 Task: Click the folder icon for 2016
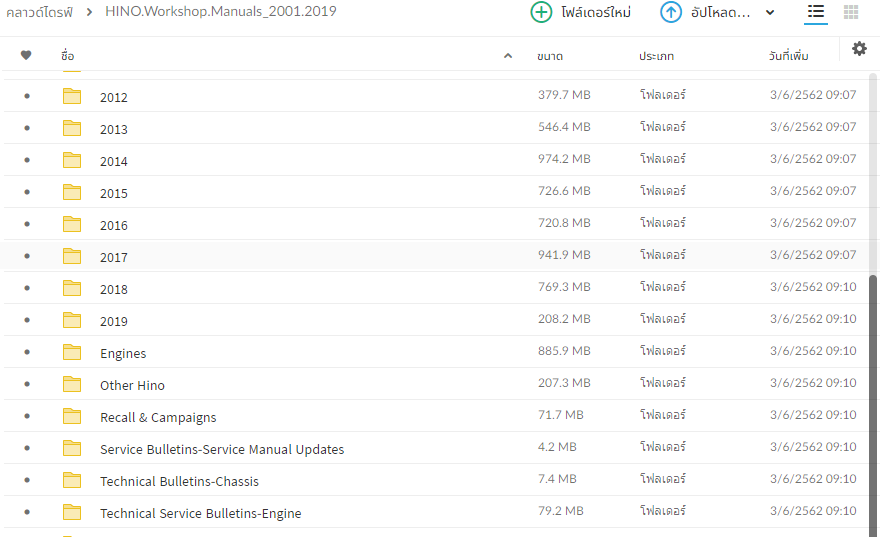[x=72, y=224]
